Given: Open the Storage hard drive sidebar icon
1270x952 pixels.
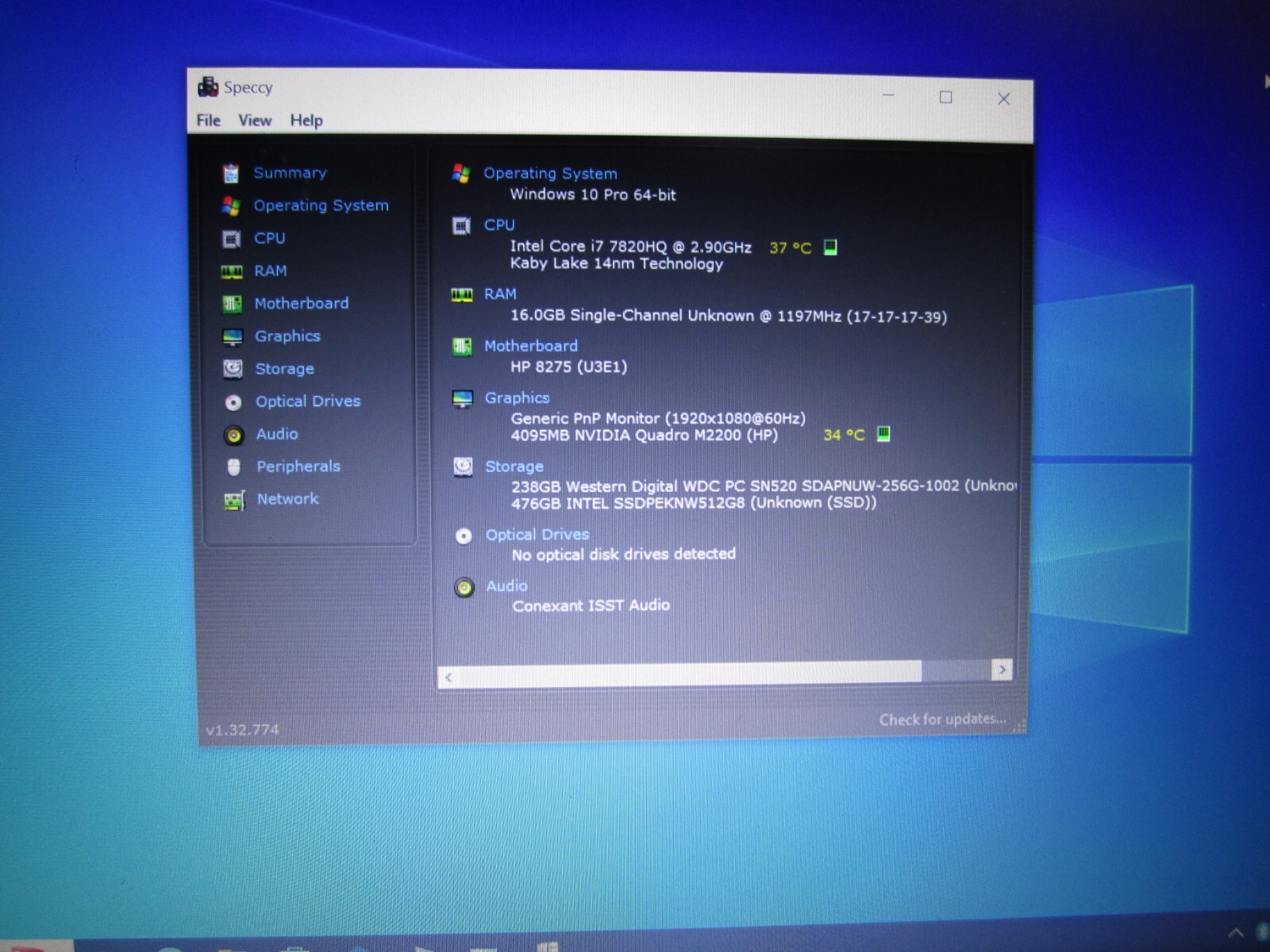Looking at the screenshot, I should click(x=233, y=369).
